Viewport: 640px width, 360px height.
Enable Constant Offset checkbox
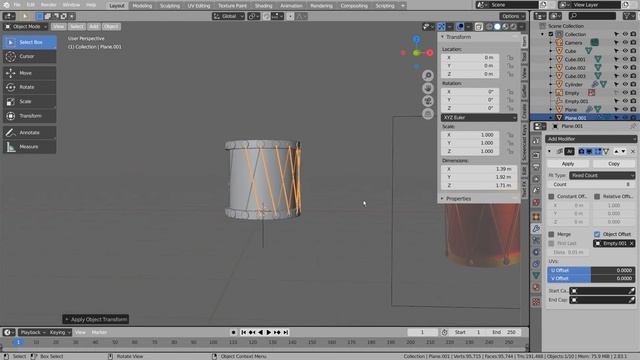coord(551,196)
